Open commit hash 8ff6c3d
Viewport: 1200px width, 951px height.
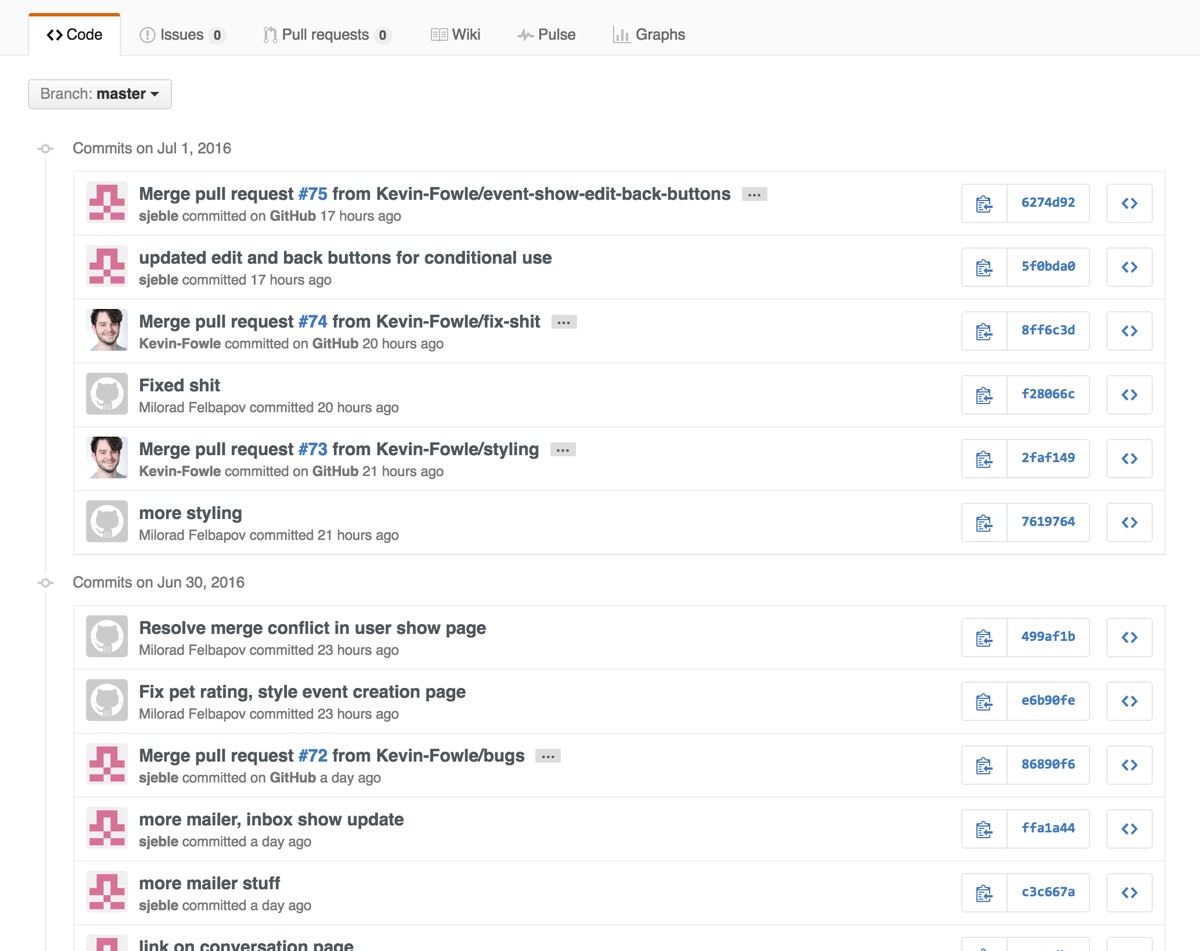point(1048,330)
